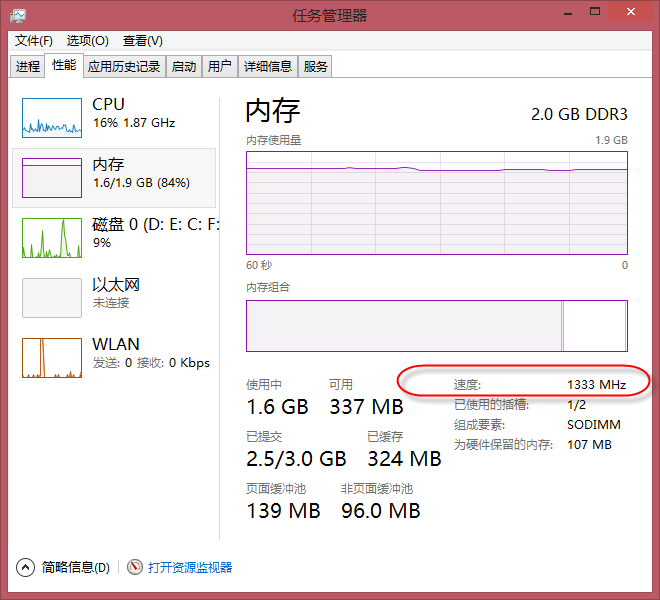This screenshot has height=600, width=660.
Task: Click the 1.6/1.9 GB (84%) memory label
Action: point(141,183)
